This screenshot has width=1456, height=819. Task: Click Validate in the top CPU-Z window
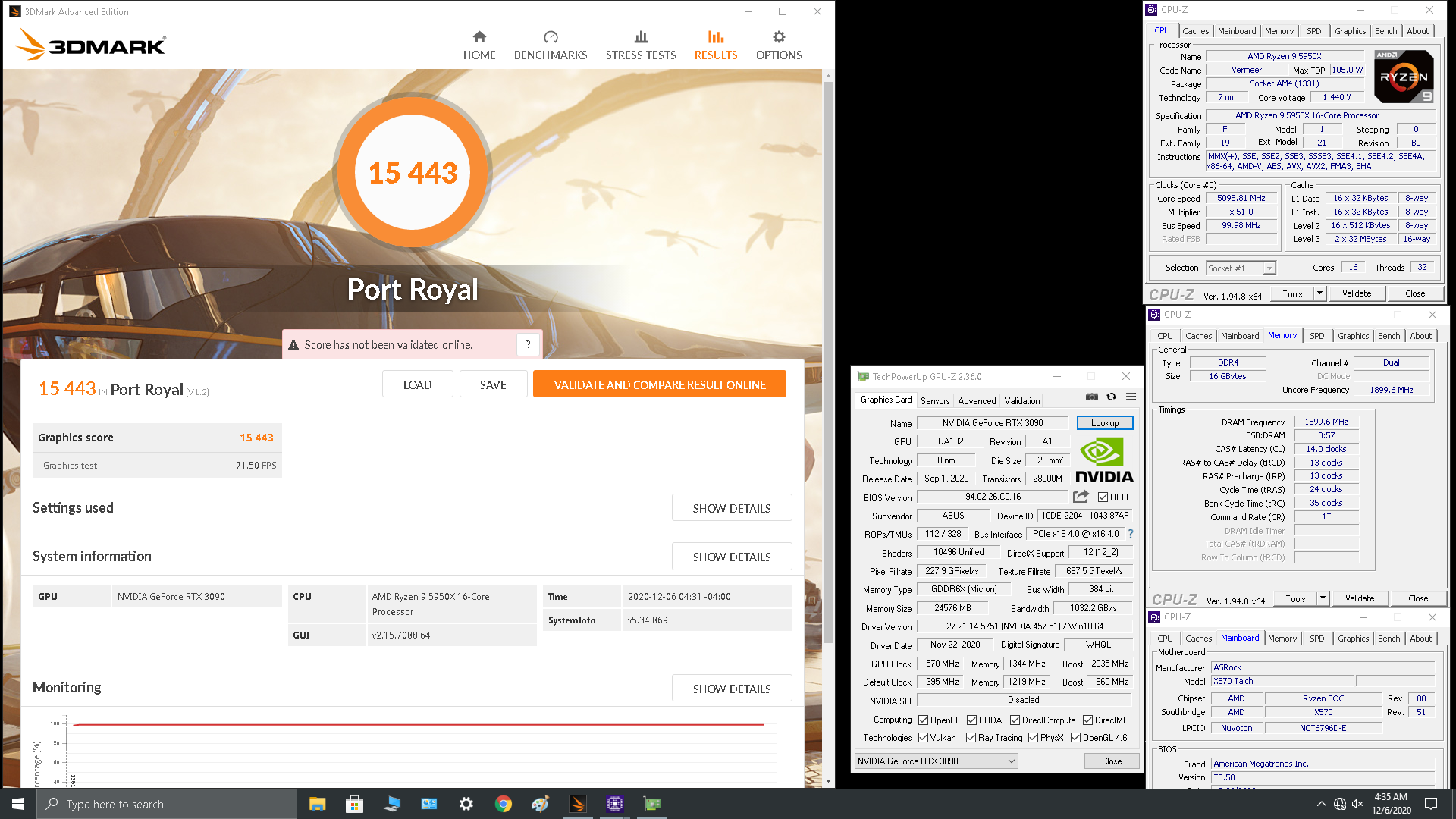coord(1357,293)
